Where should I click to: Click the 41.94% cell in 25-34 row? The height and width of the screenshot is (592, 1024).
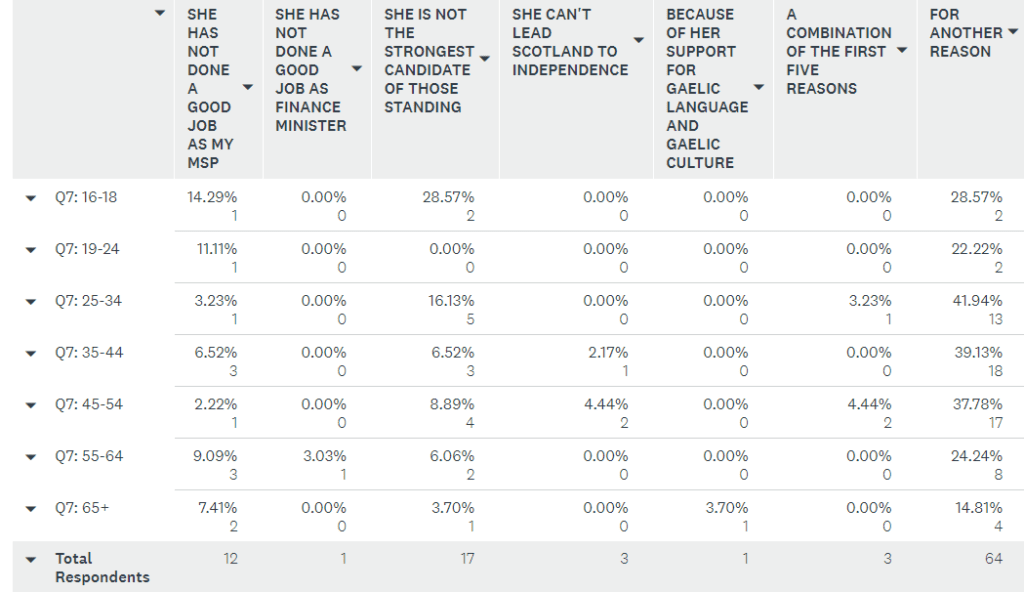pyautogui.click(x=977, y=301)
